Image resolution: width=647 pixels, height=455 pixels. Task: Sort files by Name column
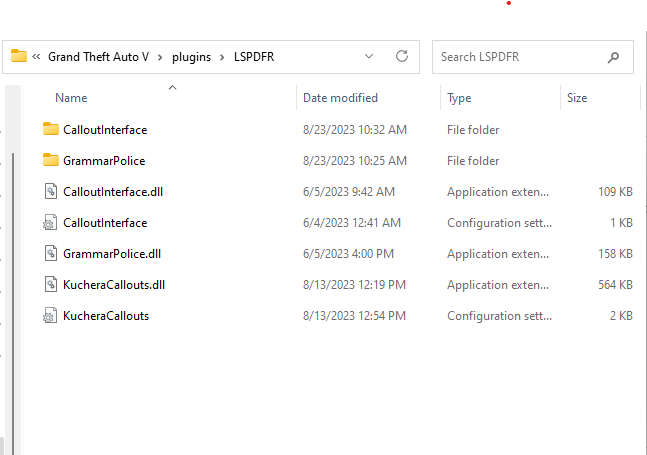pyautogui.click(x=71, y=98)
